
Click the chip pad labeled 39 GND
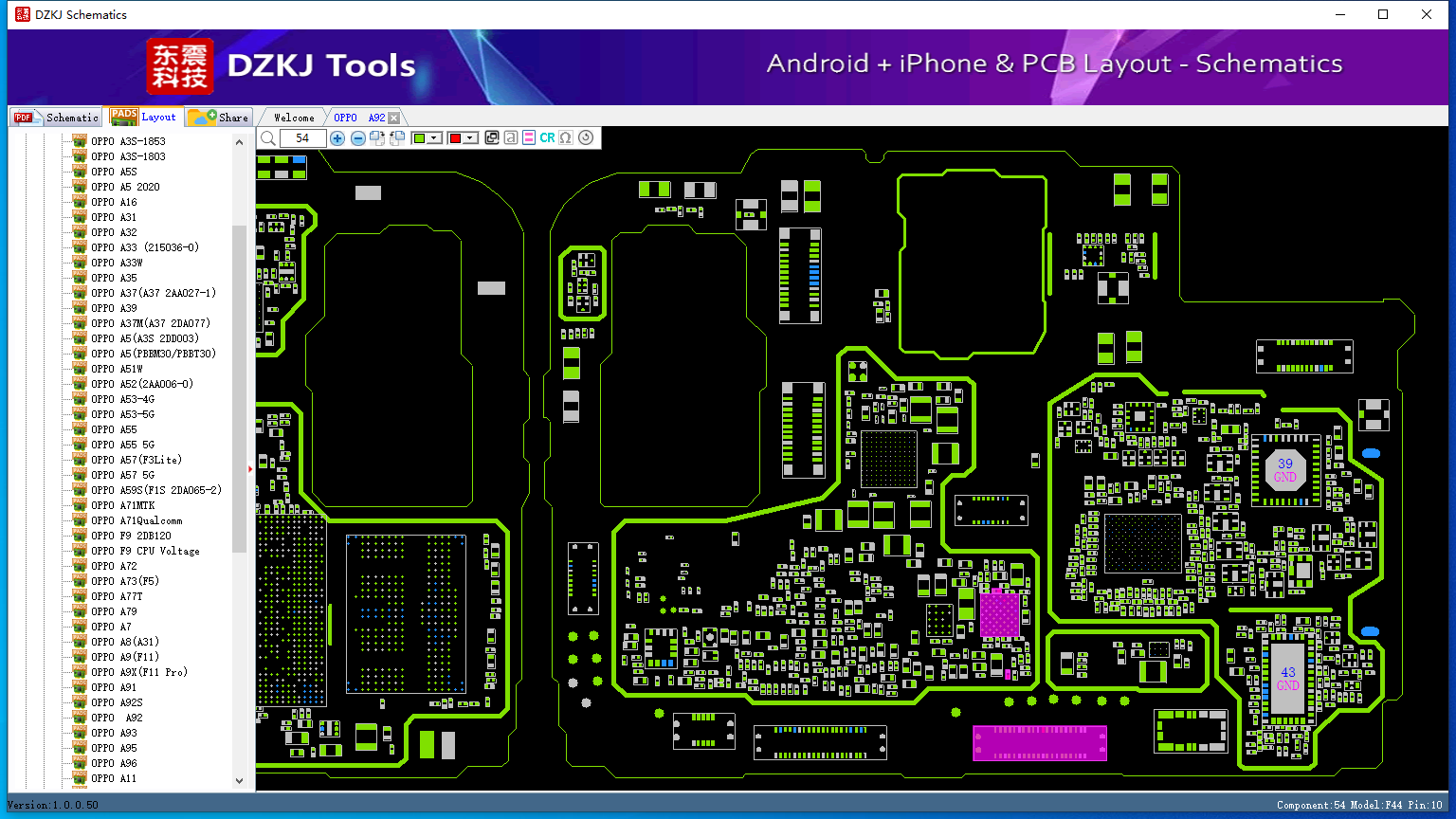1285,470
